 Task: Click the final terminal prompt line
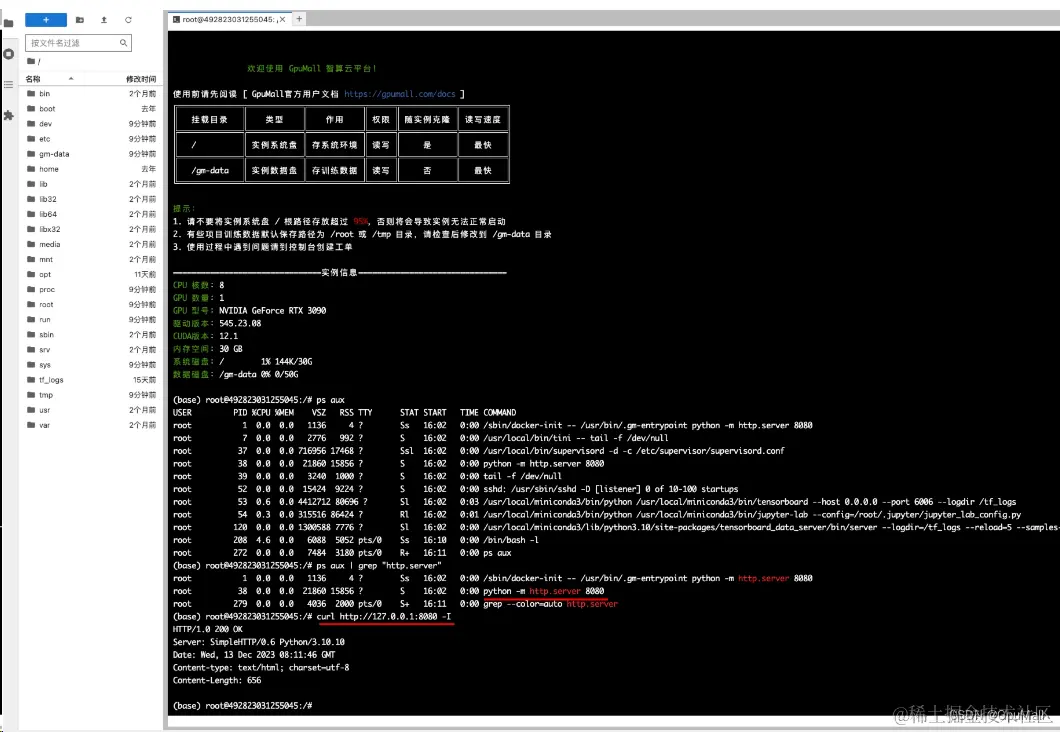pos(243,706)
